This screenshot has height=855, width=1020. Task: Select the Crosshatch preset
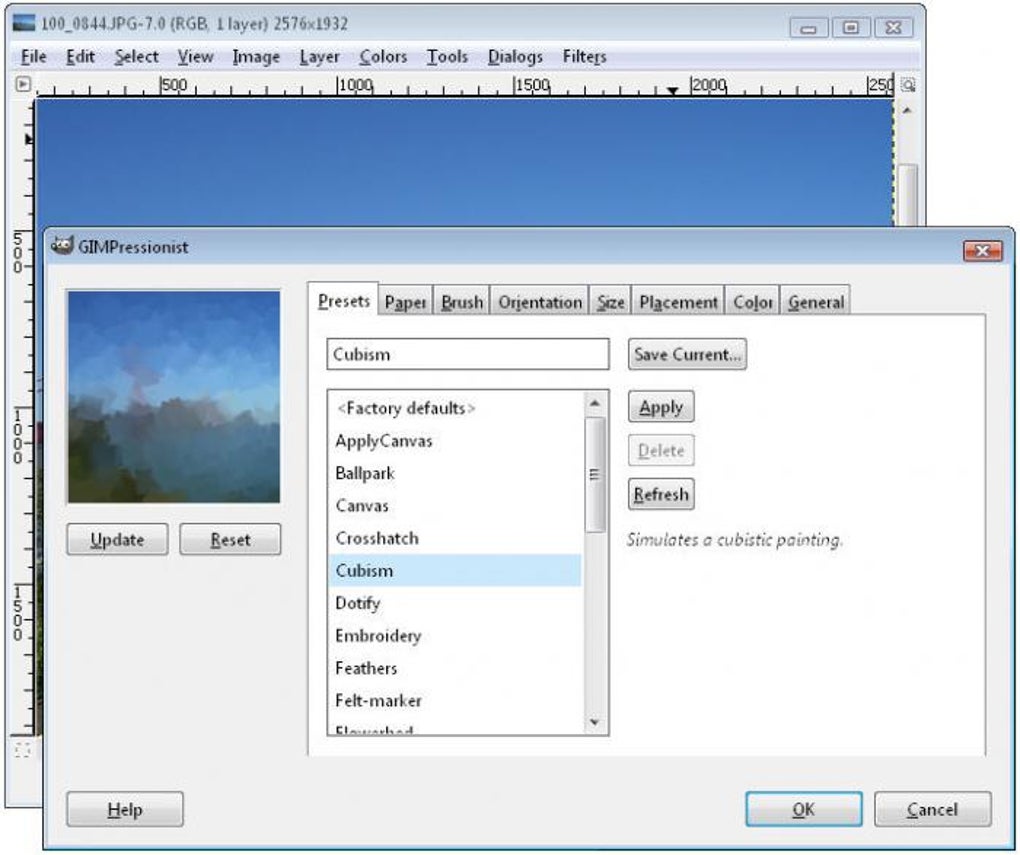[455, 538]
